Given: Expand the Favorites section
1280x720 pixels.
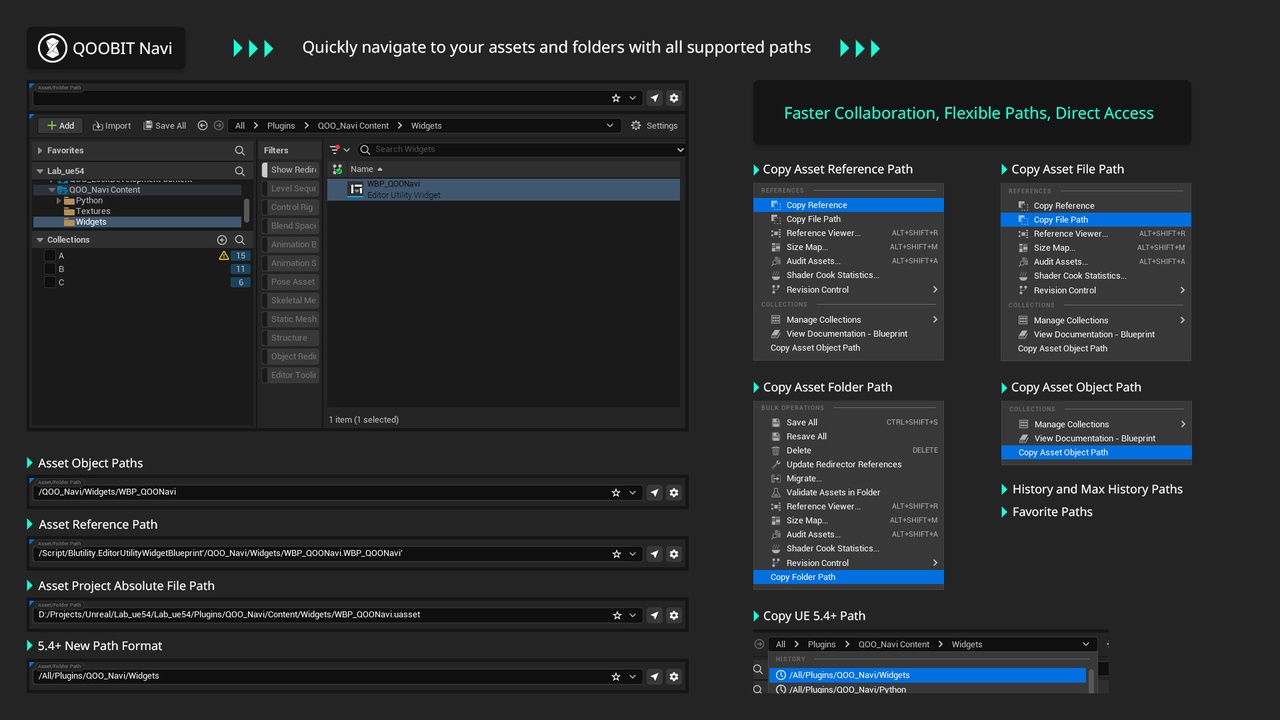Looking at the screenshot, I should click(x=40, y=151).
